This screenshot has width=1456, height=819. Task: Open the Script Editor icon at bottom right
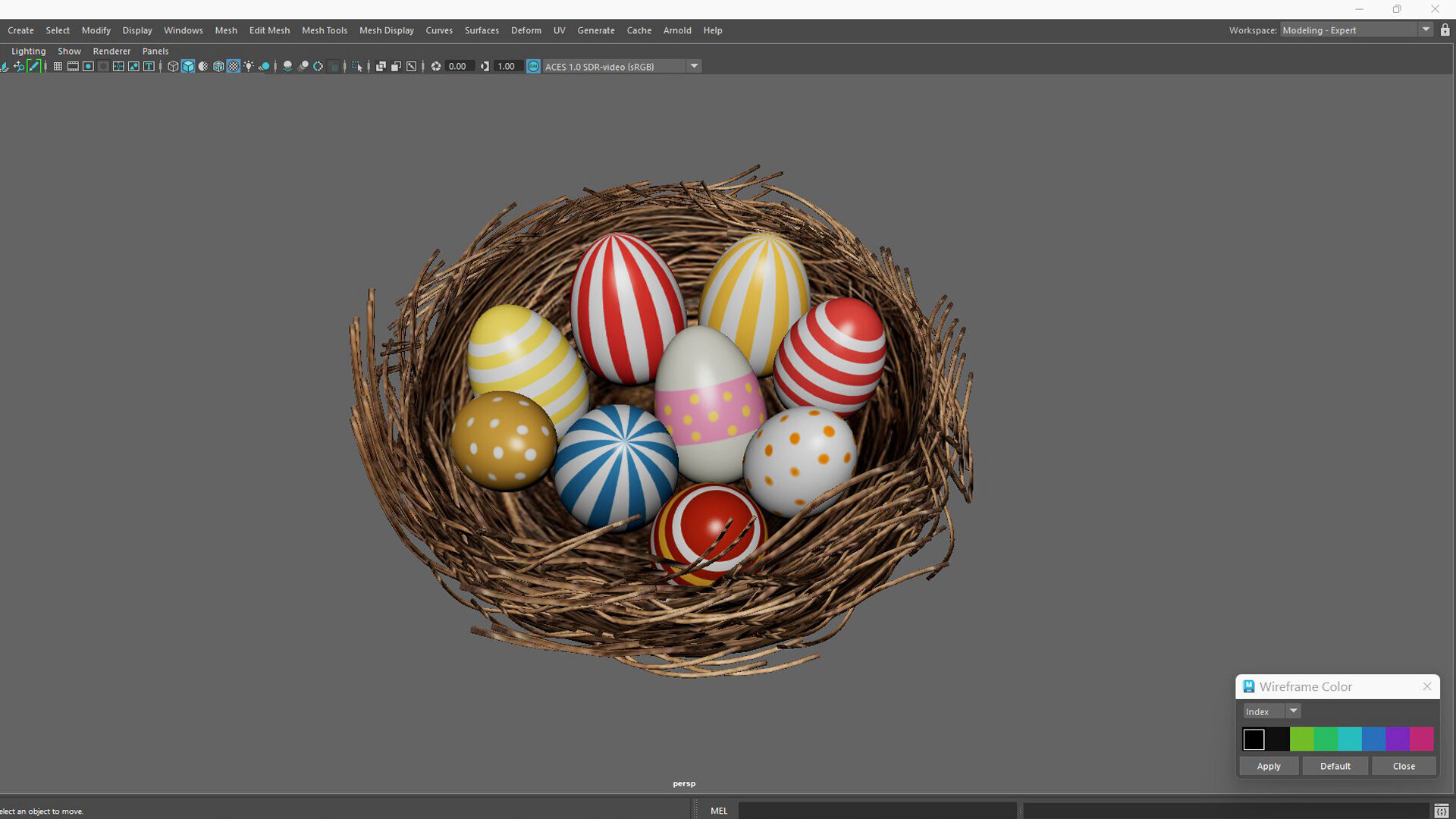[x=1442, y=811]
